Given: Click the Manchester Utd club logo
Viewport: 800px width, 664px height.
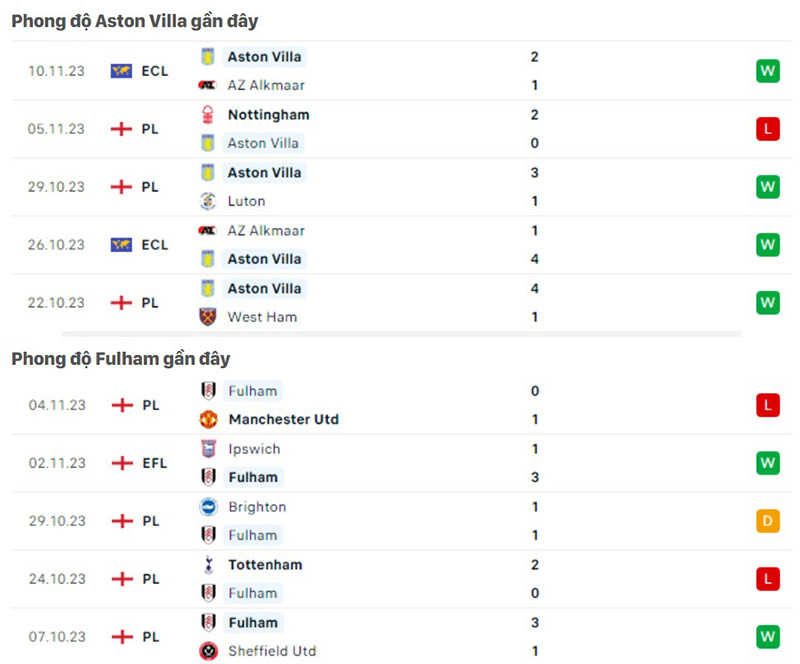Looking at the screenshot, I should point(207,420).
